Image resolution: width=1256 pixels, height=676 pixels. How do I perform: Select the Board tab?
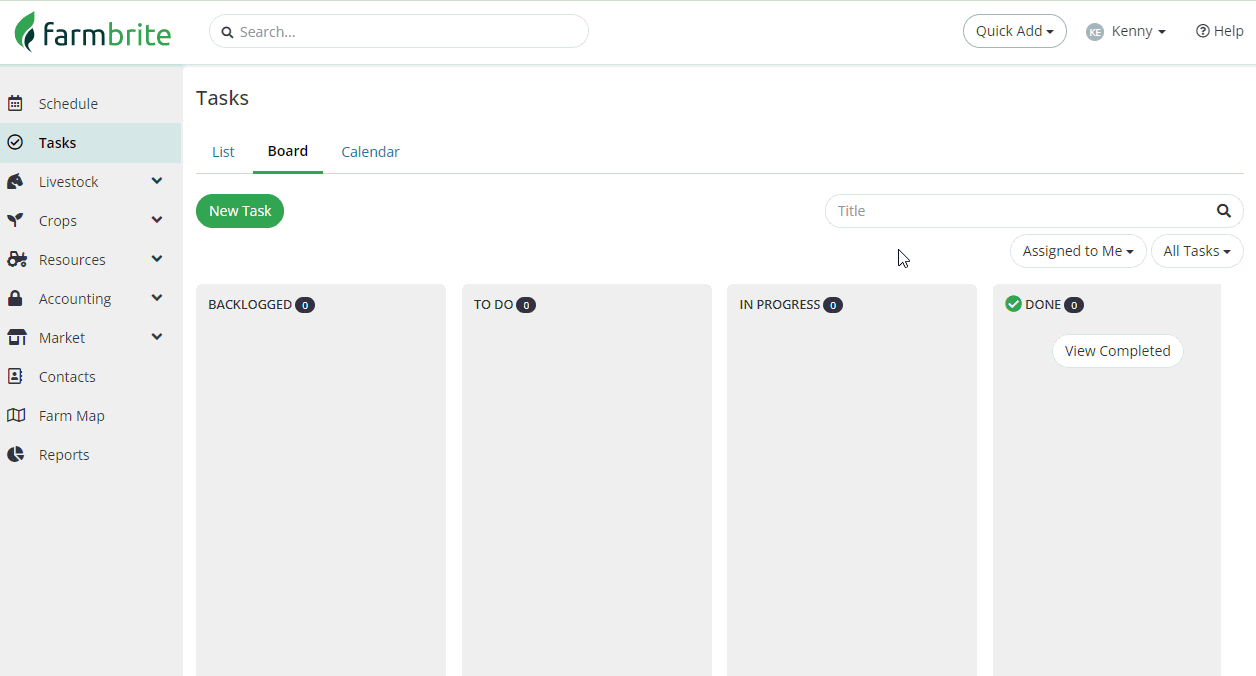click(x=288, y=151)
